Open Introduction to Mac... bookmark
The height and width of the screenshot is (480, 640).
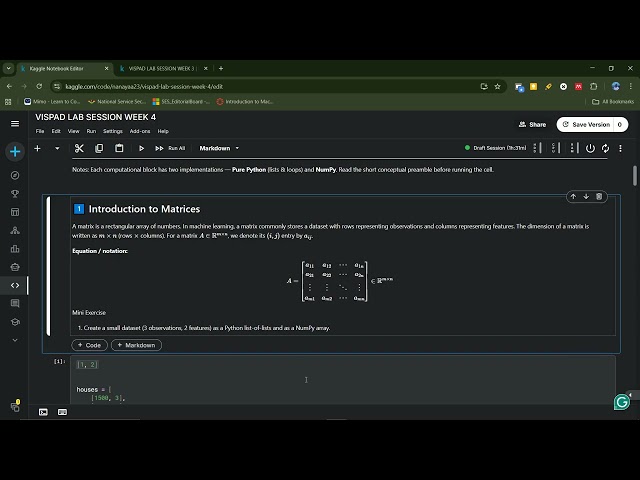(245, 102)
